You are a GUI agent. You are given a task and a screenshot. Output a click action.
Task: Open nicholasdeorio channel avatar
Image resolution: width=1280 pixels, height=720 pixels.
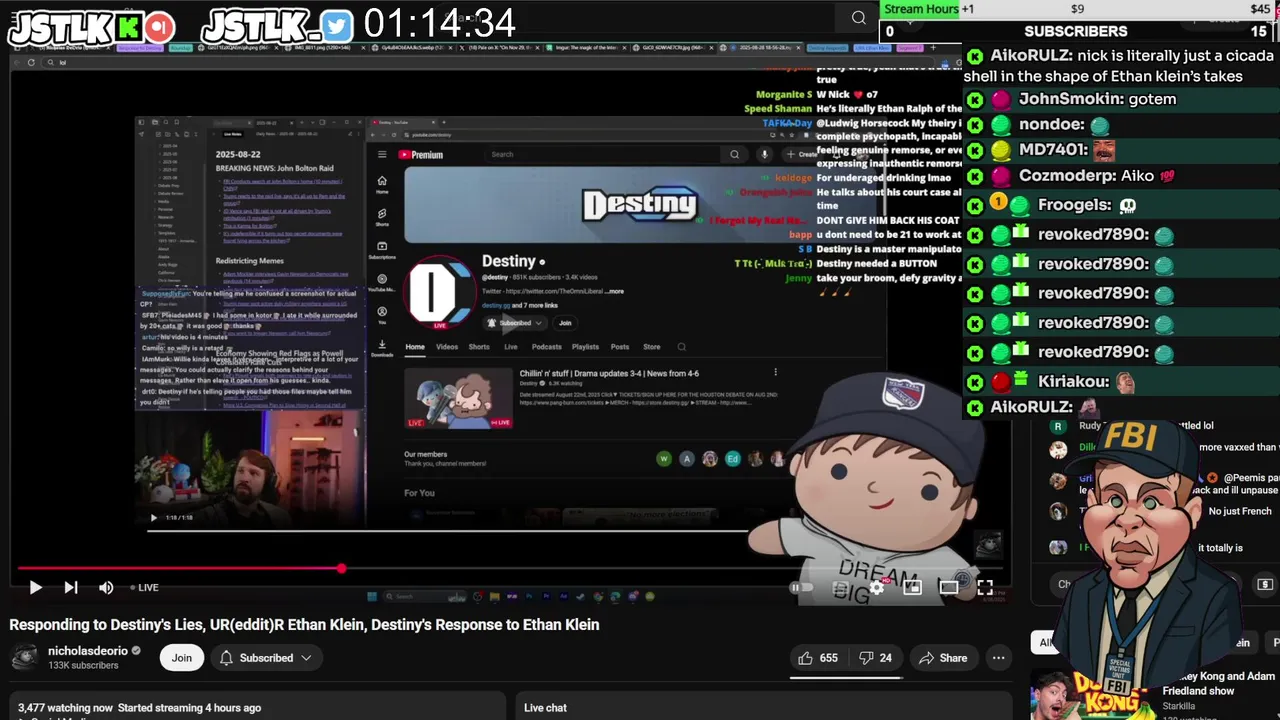[x=24, y=657]
